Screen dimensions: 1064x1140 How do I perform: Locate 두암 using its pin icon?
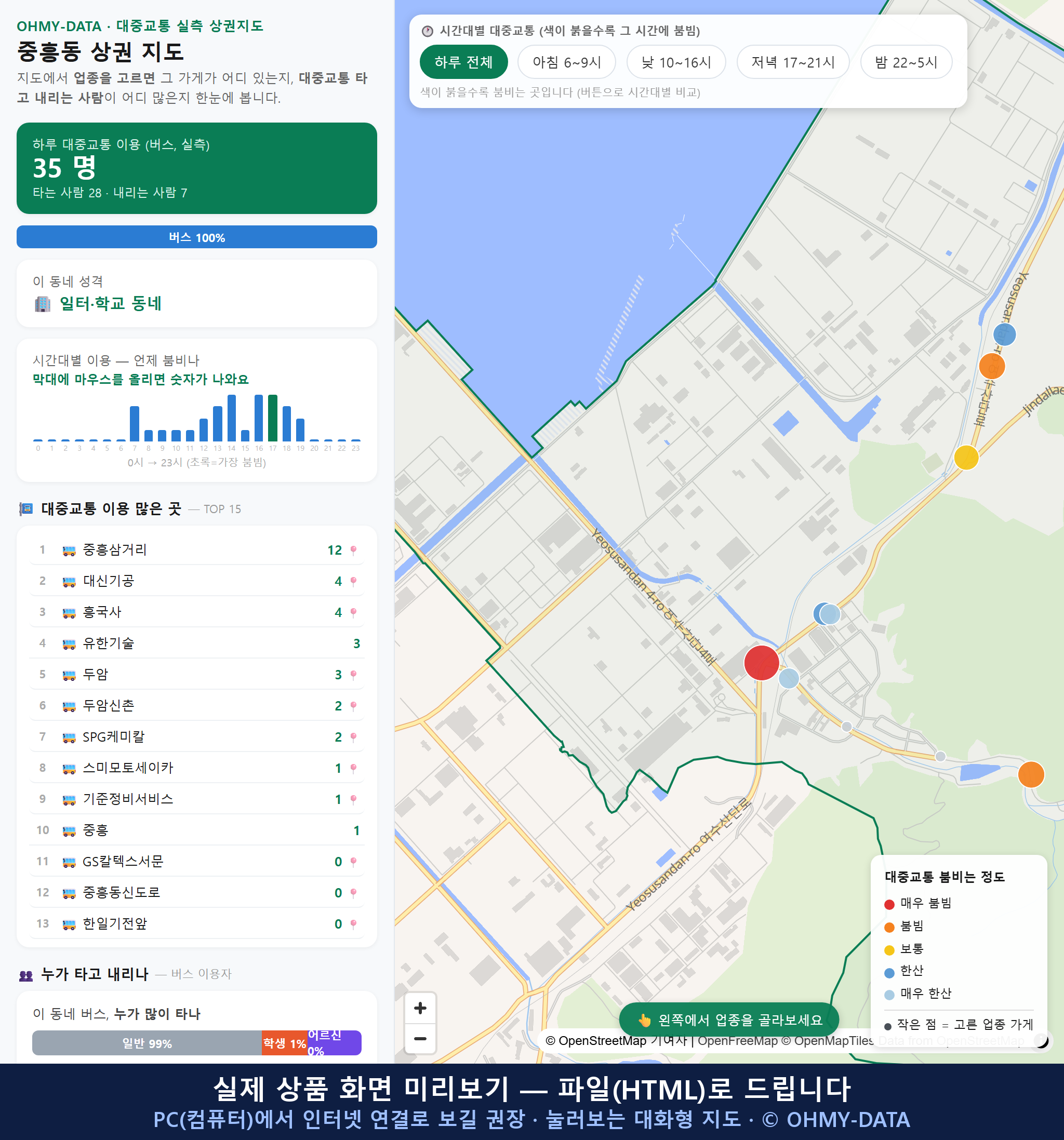353,675
